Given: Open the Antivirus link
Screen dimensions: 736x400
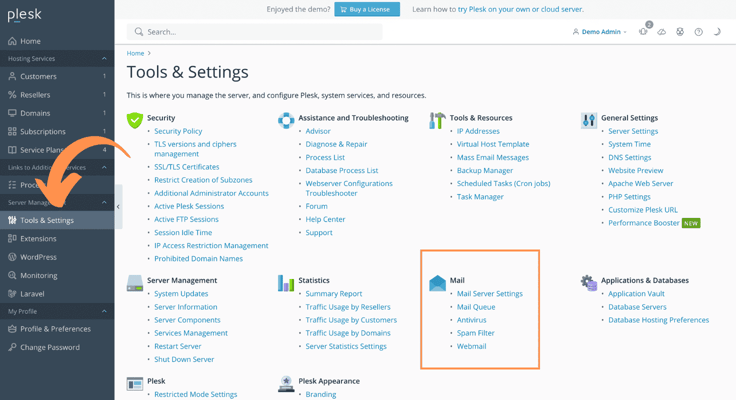Looking at the screenshot, I should (471, 320).
